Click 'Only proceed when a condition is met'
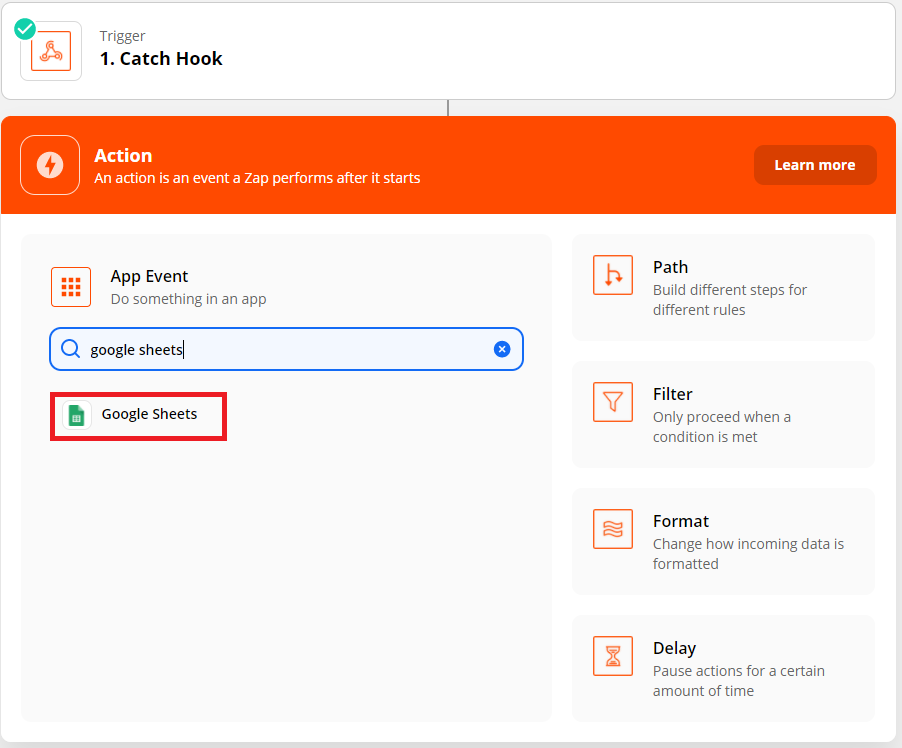Image resolution: width=902 pixels, height=748 pixels. pyautogui.click(x=721, y=427)
